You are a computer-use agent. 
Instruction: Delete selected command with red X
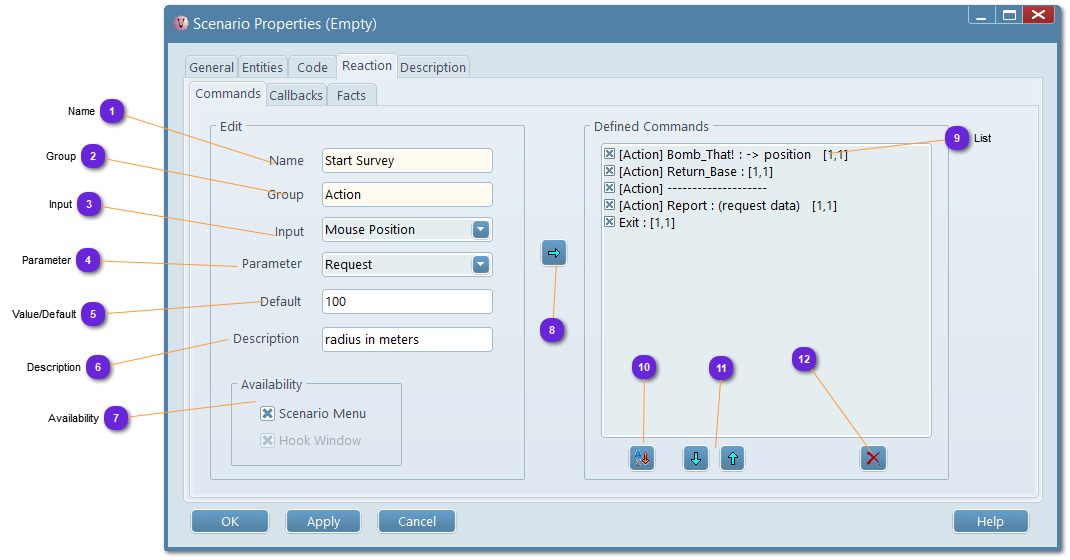(873, 458)
